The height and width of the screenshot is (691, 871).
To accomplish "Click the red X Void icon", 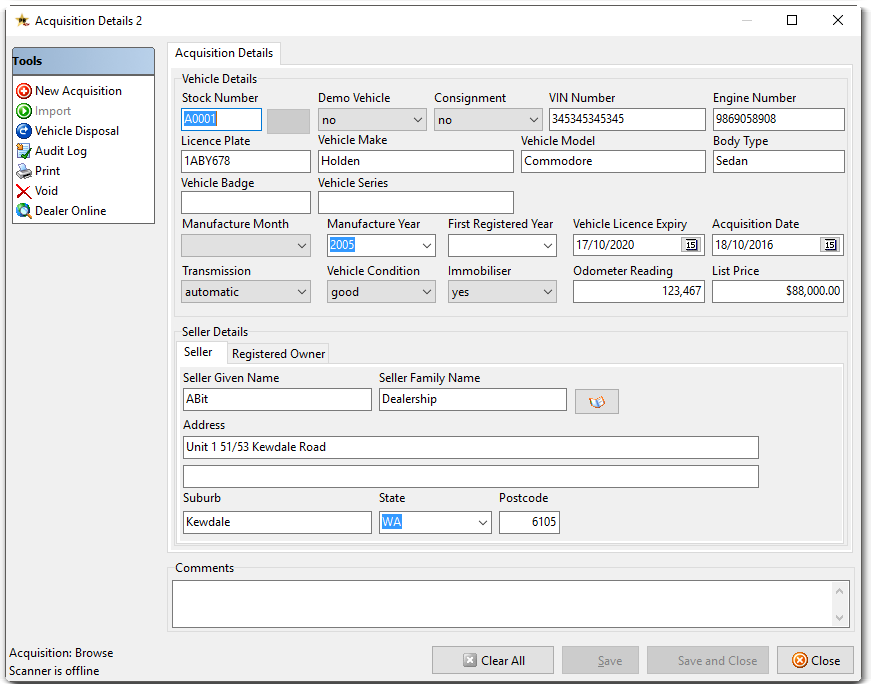I will [x=24, y=191].
